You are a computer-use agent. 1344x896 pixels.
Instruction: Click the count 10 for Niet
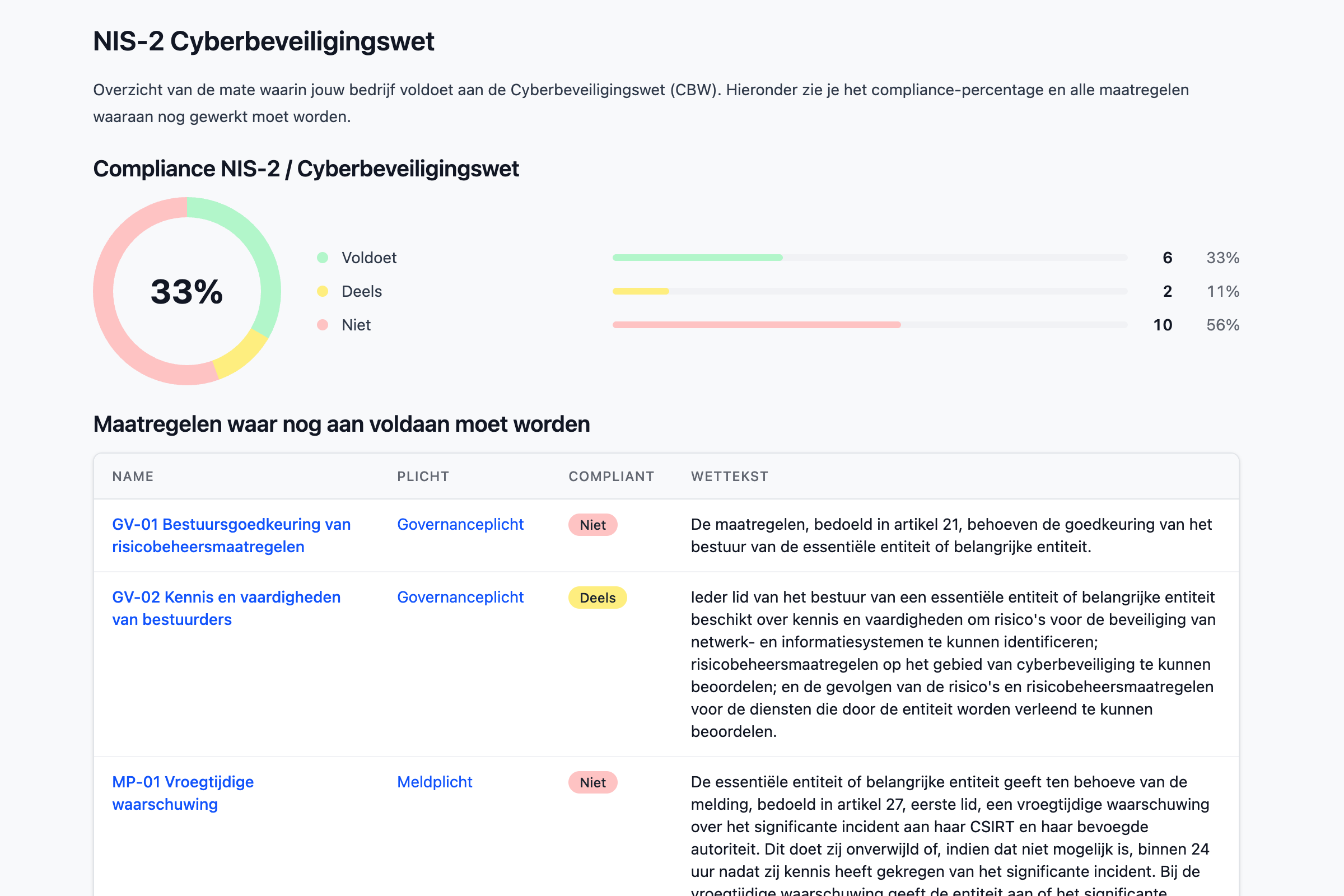point(1163,325)
